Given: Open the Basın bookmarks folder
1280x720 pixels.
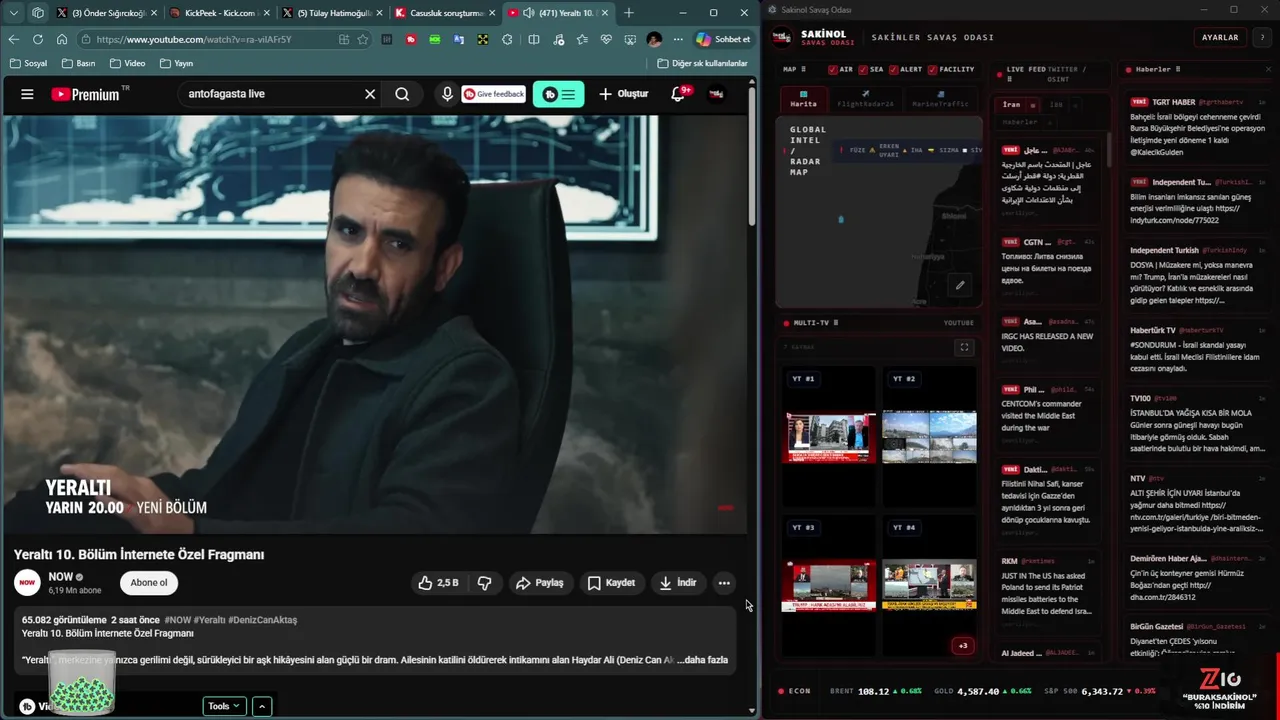Looking at the screenshot, I should (78, 63).
